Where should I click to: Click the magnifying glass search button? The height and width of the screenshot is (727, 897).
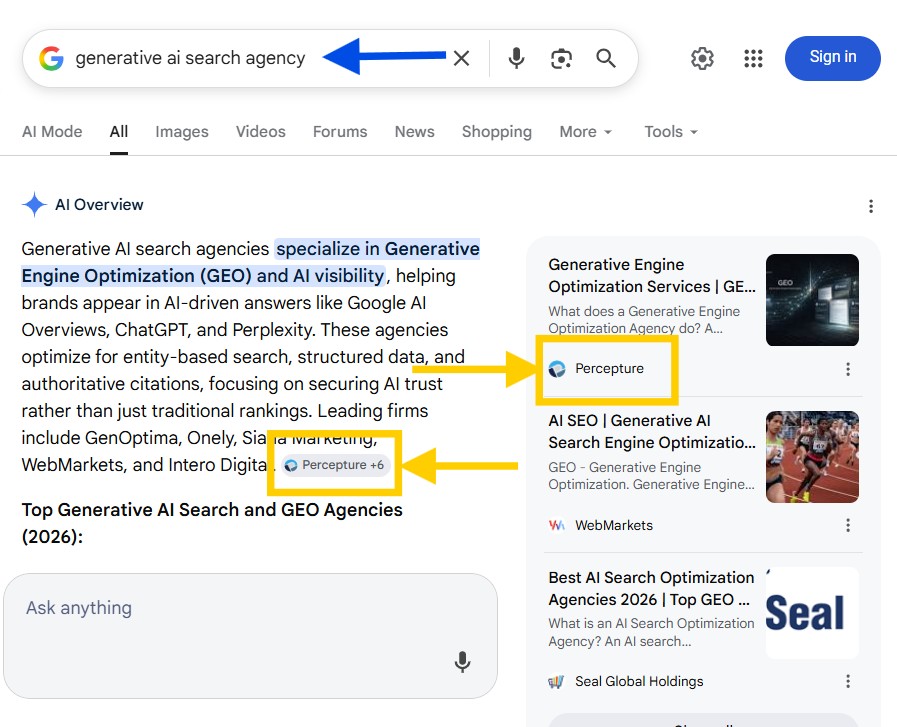606,58
